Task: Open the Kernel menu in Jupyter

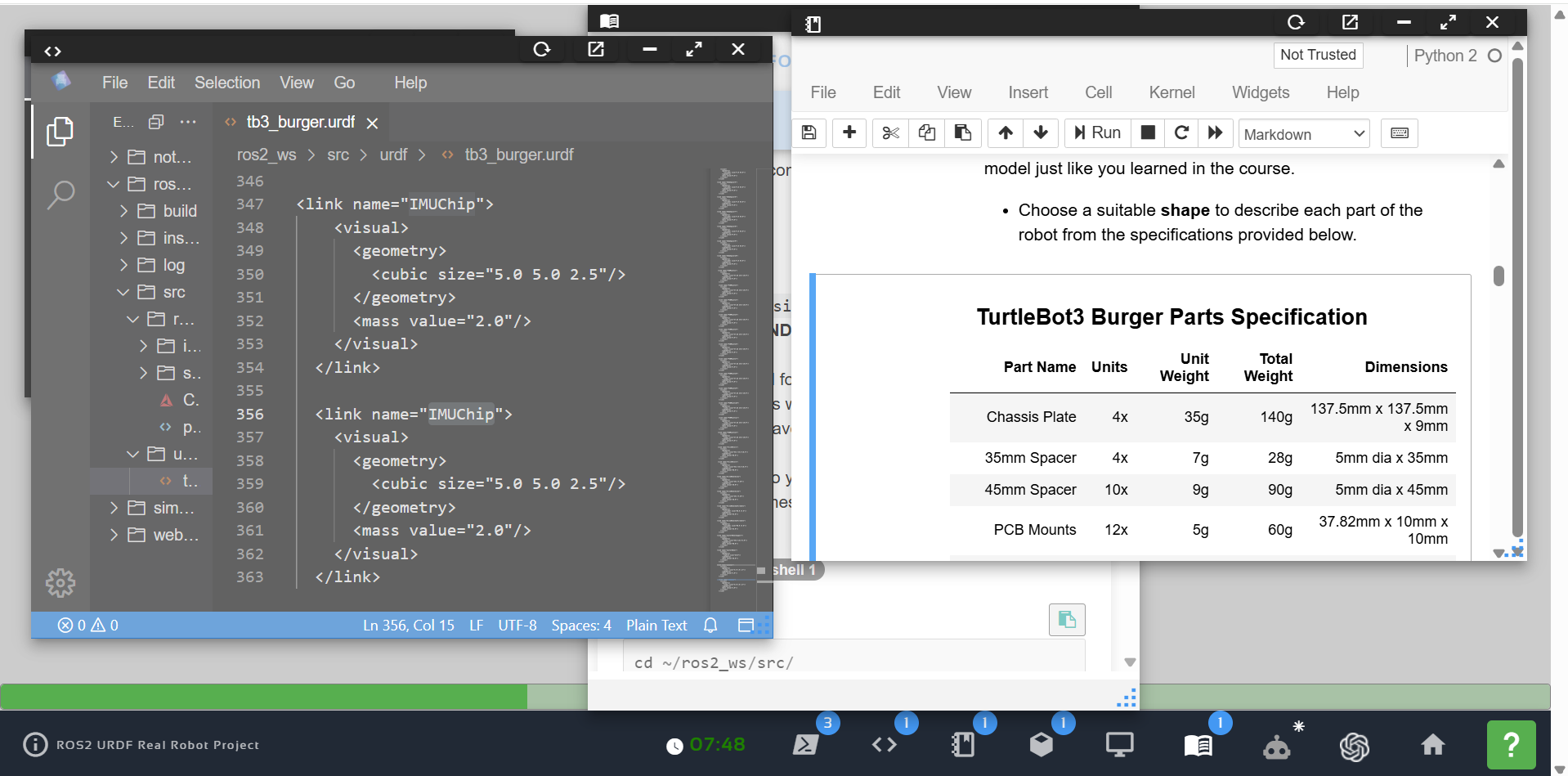Action: pos(1171,92)
